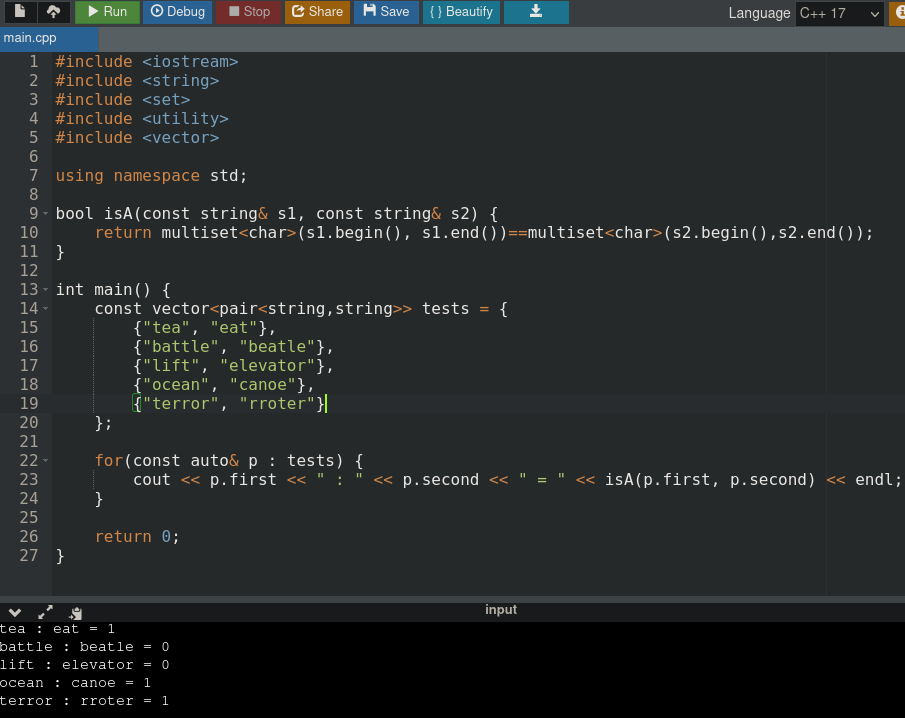Click the {"lift", "elevator"} test pair

(233, 366)
